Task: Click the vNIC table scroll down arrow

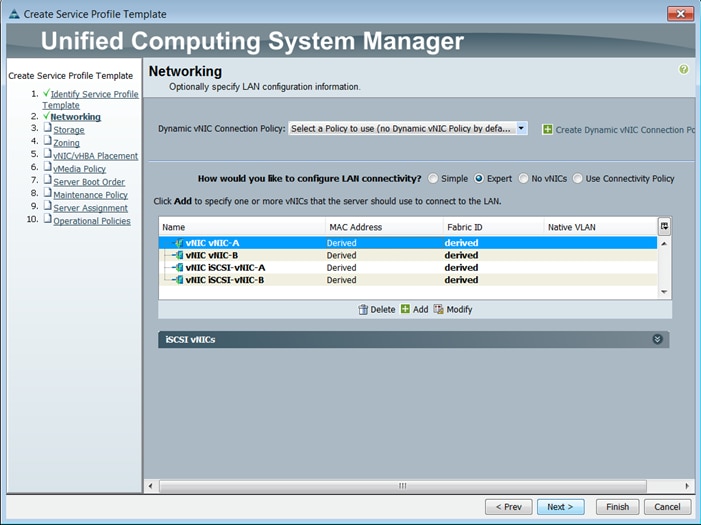Action: coord(664,292)
